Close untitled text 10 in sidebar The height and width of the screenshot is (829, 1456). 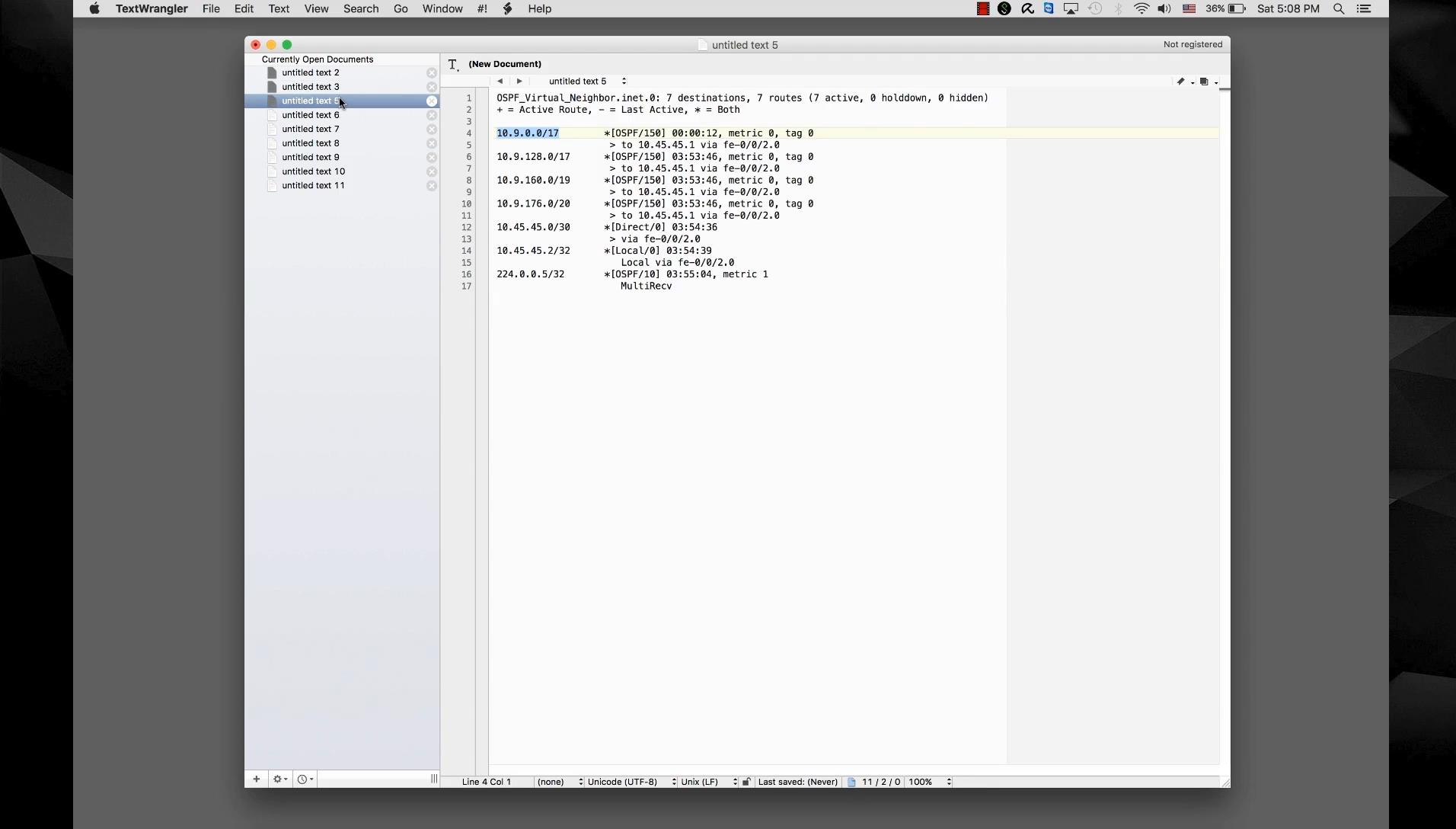[432, 171]
